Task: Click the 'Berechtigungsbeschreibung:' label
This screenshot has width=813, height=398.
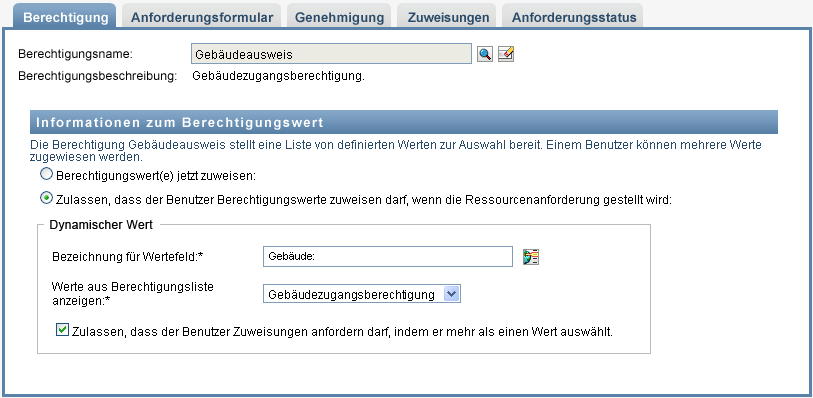Action: tap(97, 76)
